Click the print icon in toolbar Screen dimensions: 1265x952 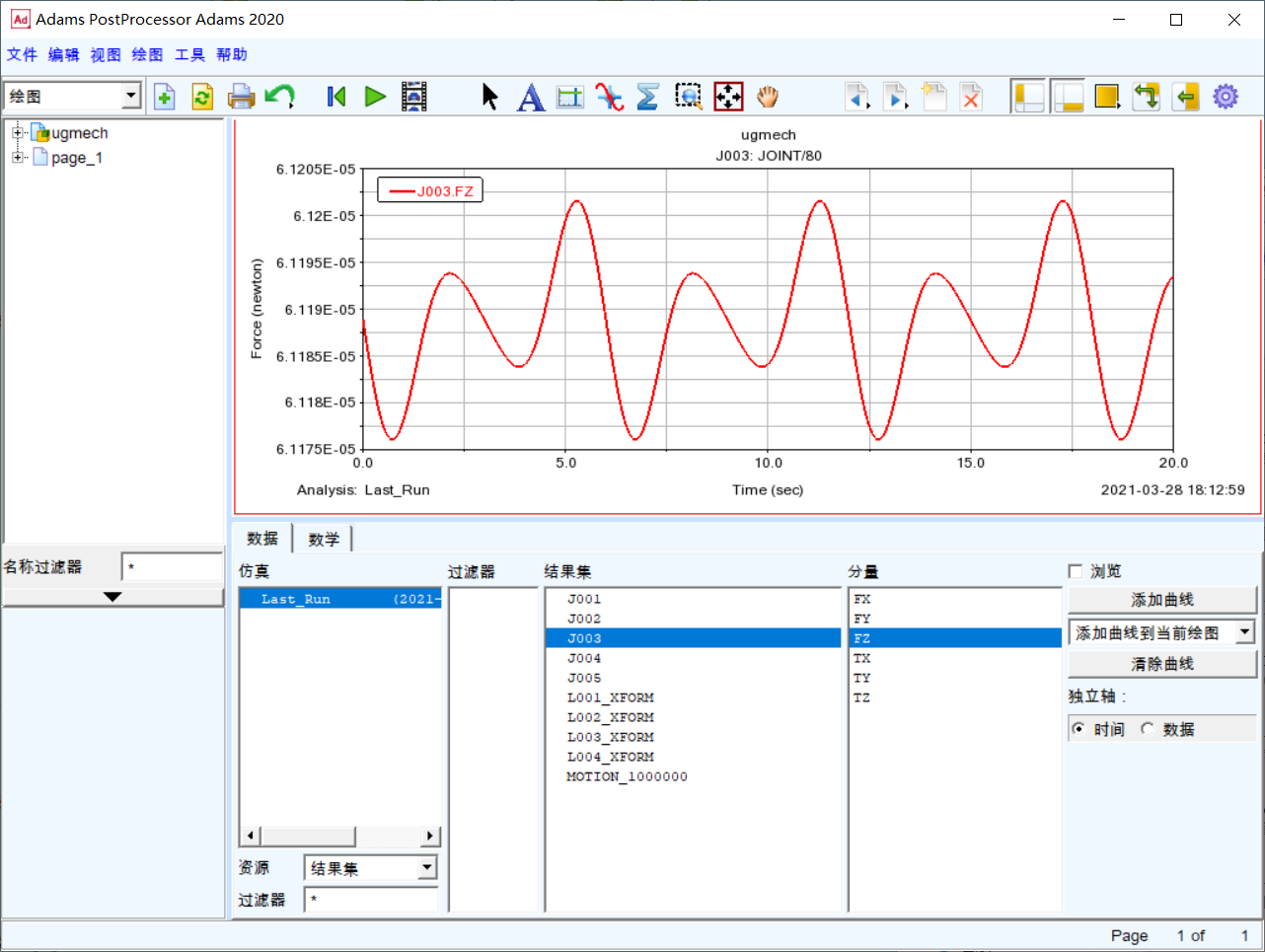[x=242, y=97]
